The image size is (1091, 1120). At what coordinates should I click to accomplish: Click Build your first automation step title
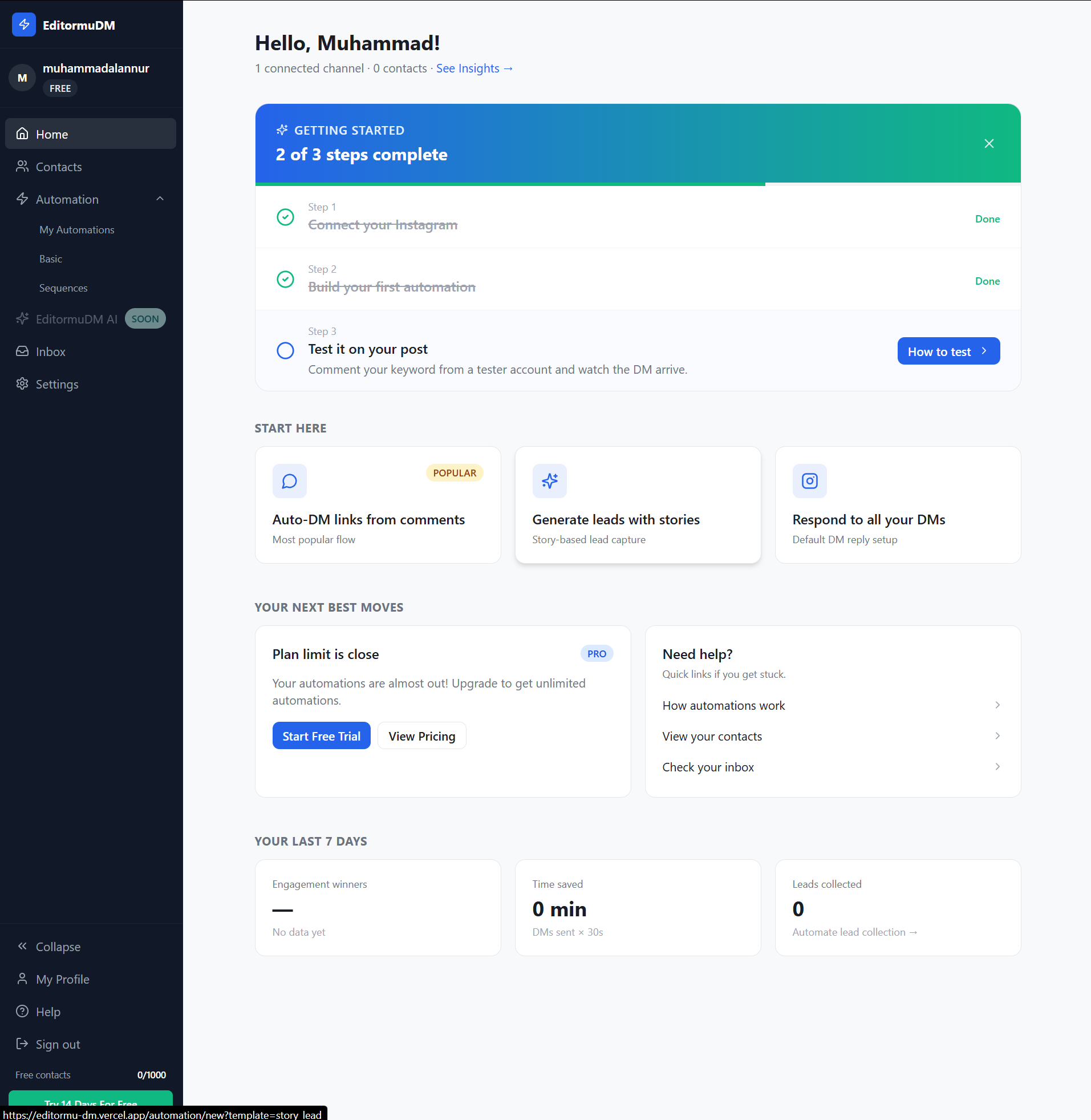pos(392,286)
